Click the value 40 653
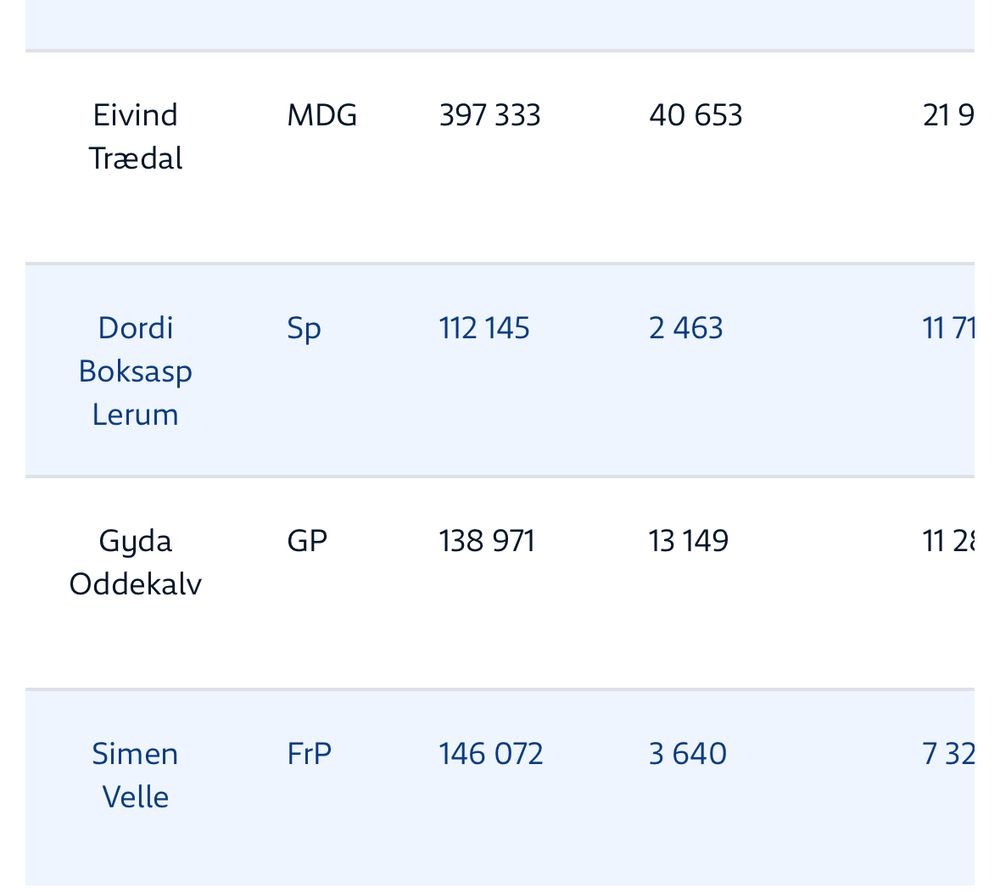This screenshot has height=892, width=1000. (696, 115)
